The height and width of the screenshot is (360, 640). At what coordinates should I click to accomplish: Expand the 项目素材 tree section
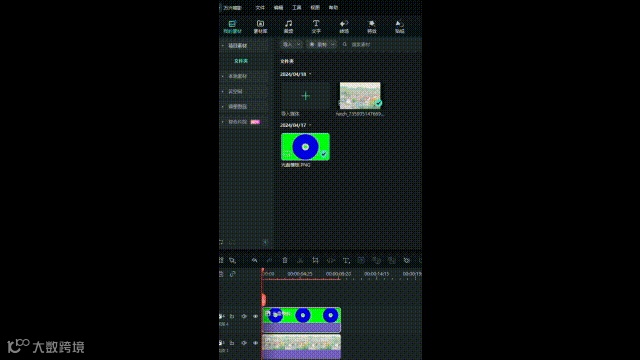click(223, 46)
